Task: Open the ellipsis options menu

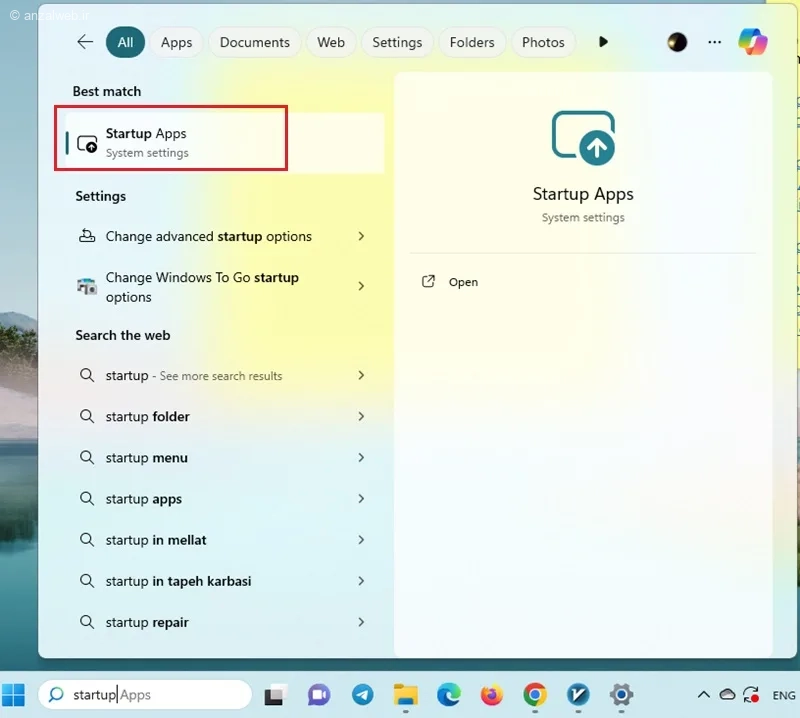Action: [x=714, y=42]
